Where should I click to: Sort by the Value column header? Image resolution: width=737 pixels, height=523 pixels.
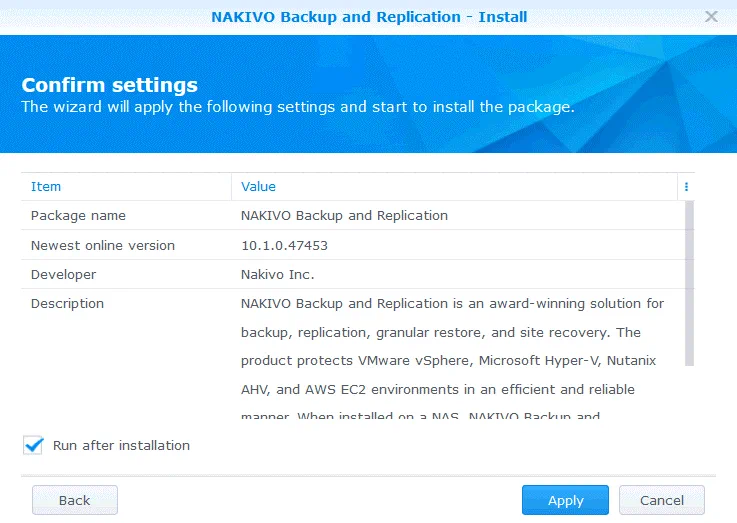click(x=258, y=187)
